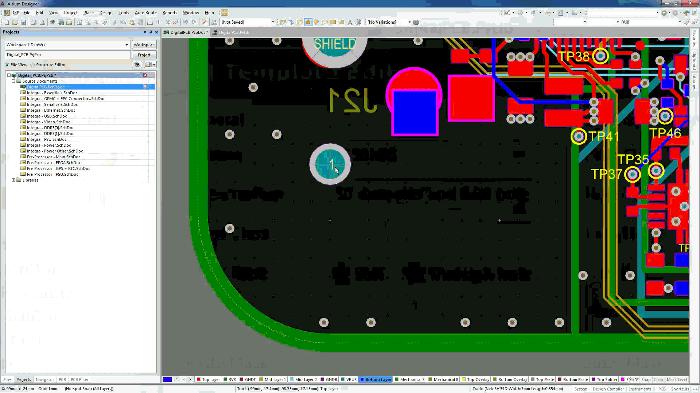Select the J21 designator text

353,100
